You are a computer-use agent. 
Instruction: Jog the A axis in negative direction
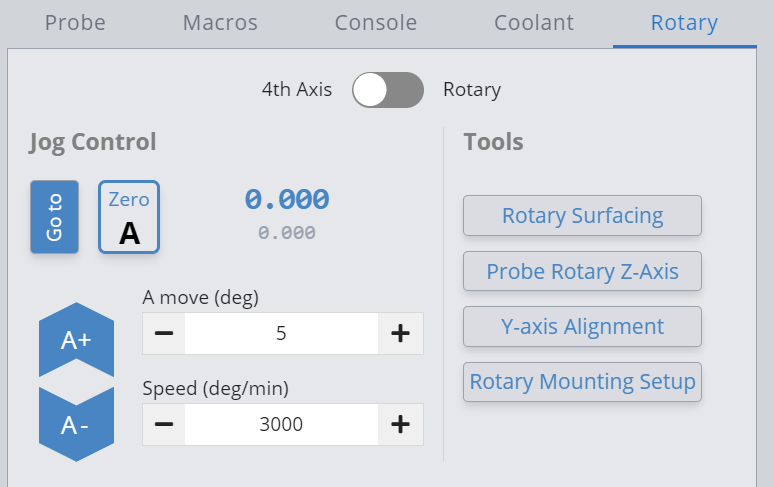coord(76,425)
